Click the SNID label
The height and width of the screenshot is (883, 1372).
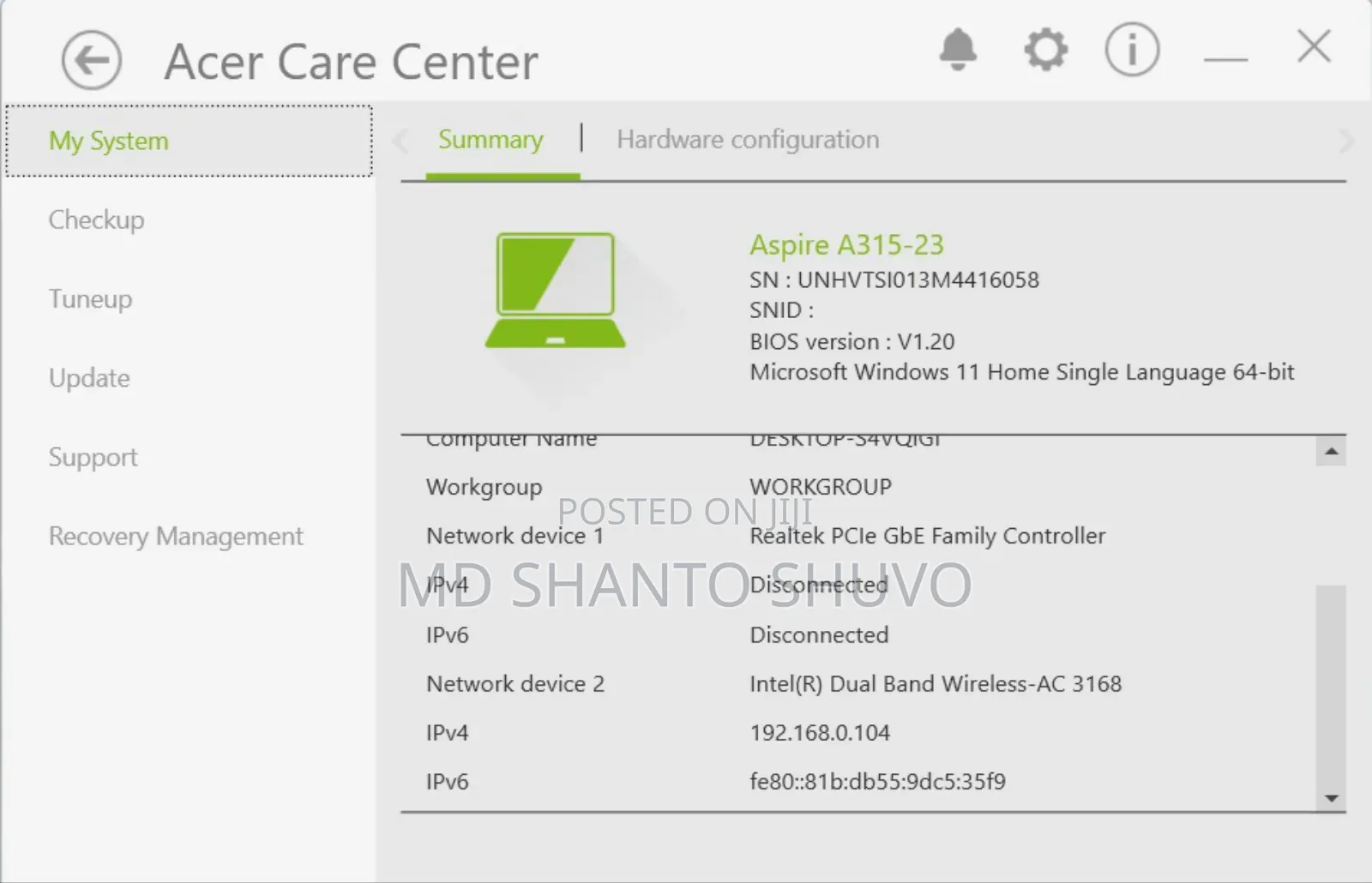point(781,310)
